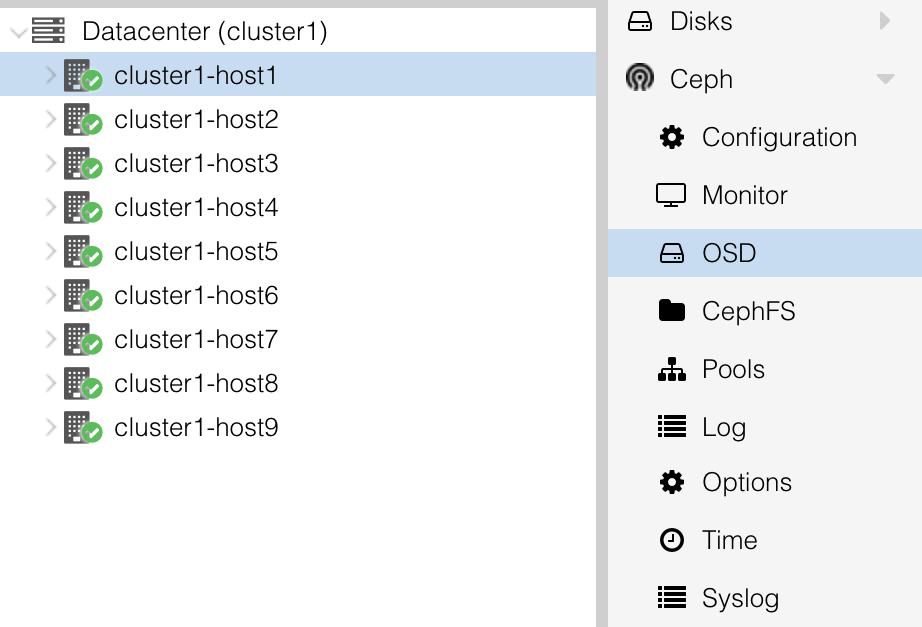Select cluster1-host7 in the tree

coord(196,340)
